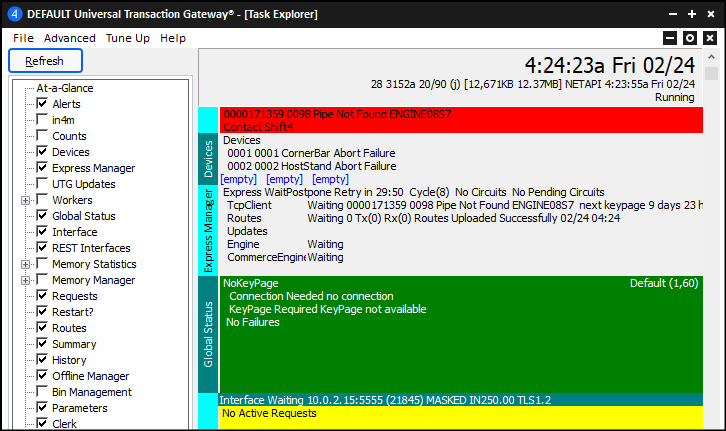Image resolution: width=726 pixels, height=431 pixels.
Task: Expand the Workers tree node
Action: [x=25, y=200]
